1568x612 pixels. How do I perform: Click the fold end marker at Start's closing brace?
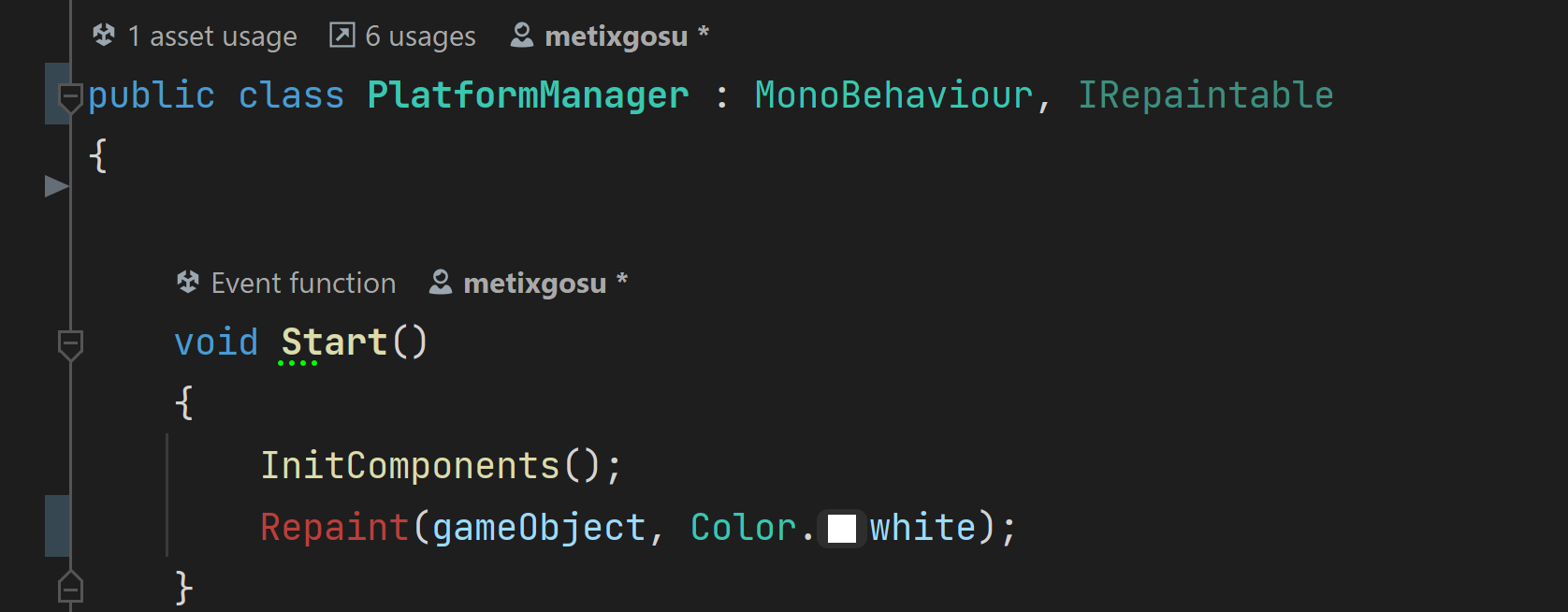[x=70, y=588]
